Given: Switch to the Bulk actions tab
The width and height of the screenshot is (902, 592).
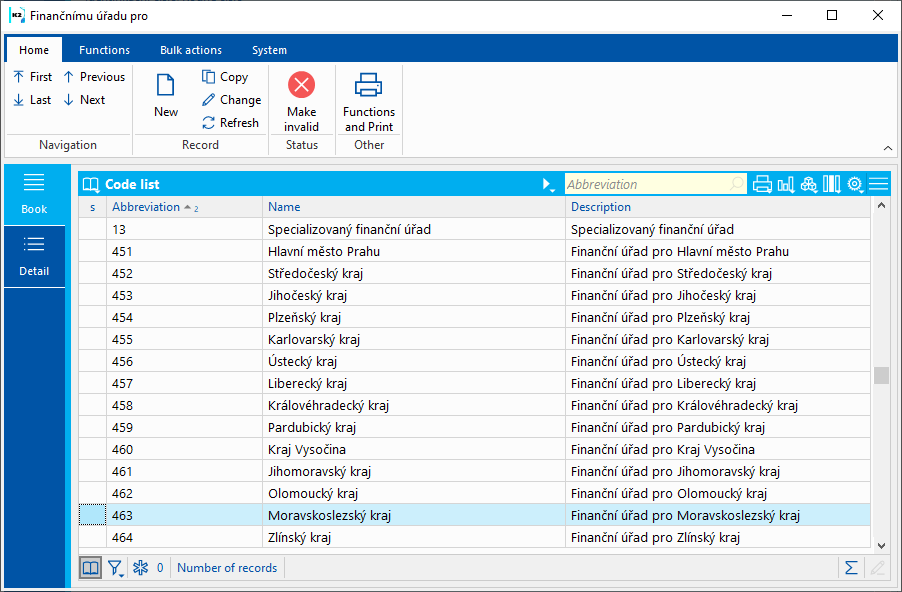Looking at the screenshot, I should pos(191,50).
